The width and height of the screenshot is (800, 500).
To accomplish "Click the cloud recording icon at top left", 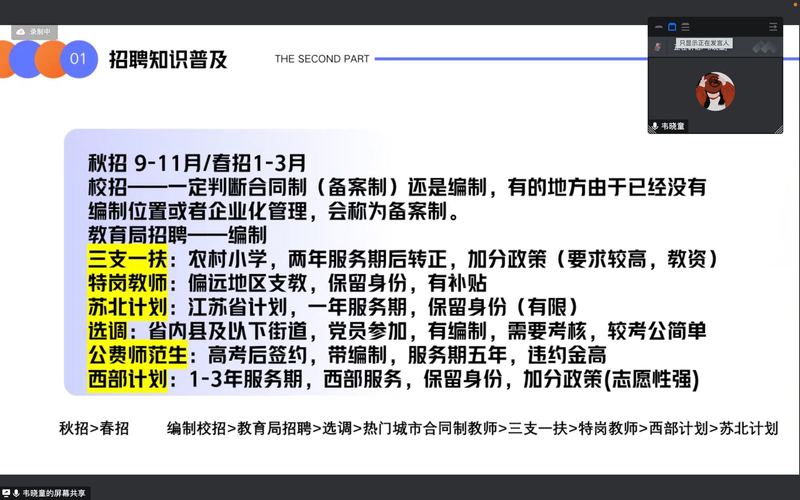I will [21, 32].
